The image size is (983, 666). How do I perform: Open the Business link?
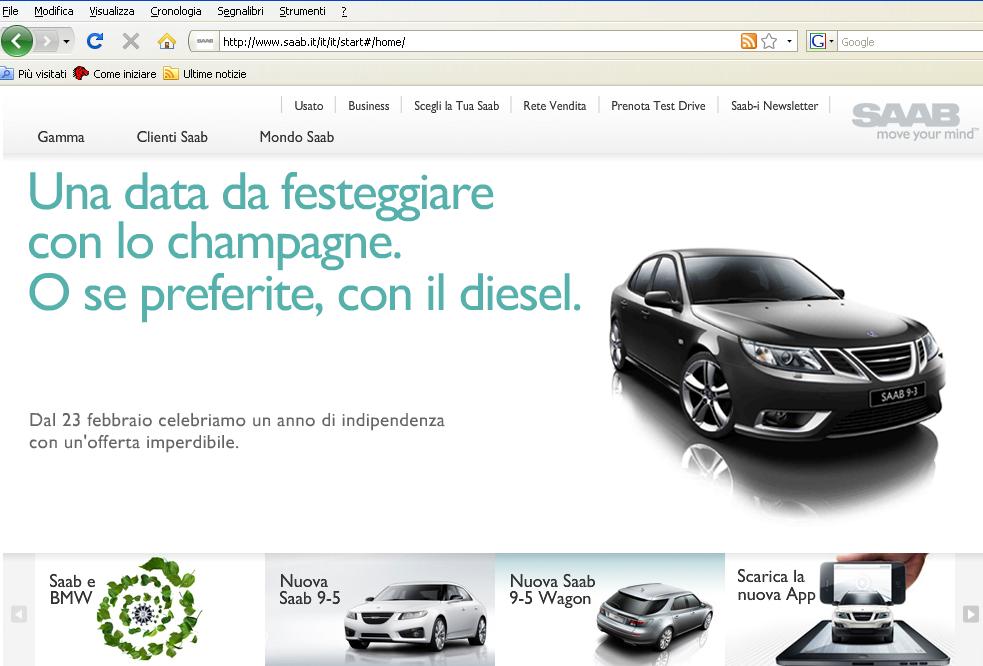(369, 106)
